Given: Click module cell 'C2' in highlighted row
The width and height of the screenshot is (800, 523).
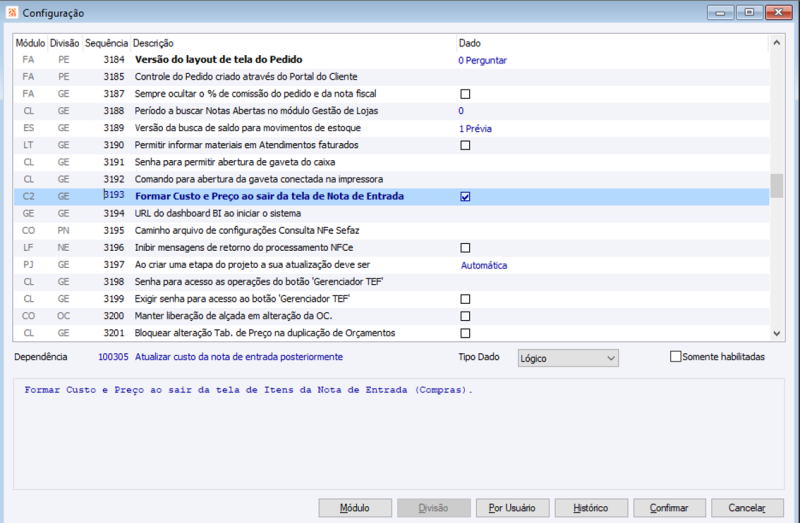Looking at the screenshot, I should tap(29, 196).
